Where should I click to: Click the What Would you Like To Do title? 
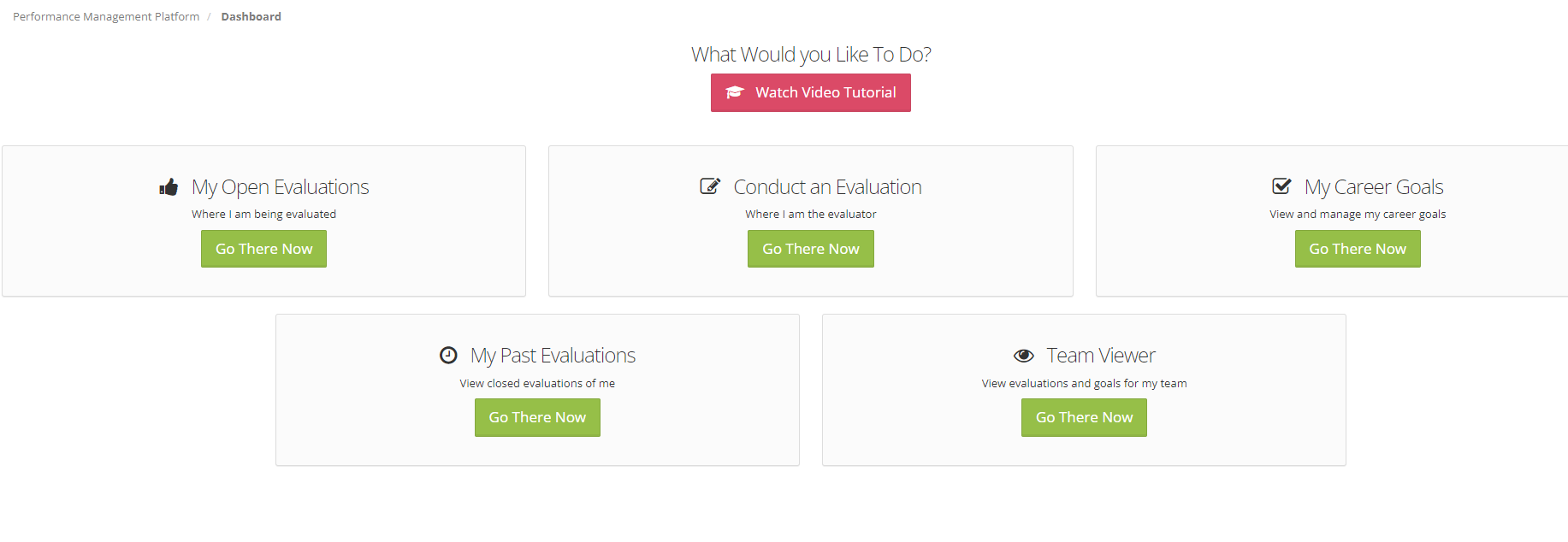(810, 55)
